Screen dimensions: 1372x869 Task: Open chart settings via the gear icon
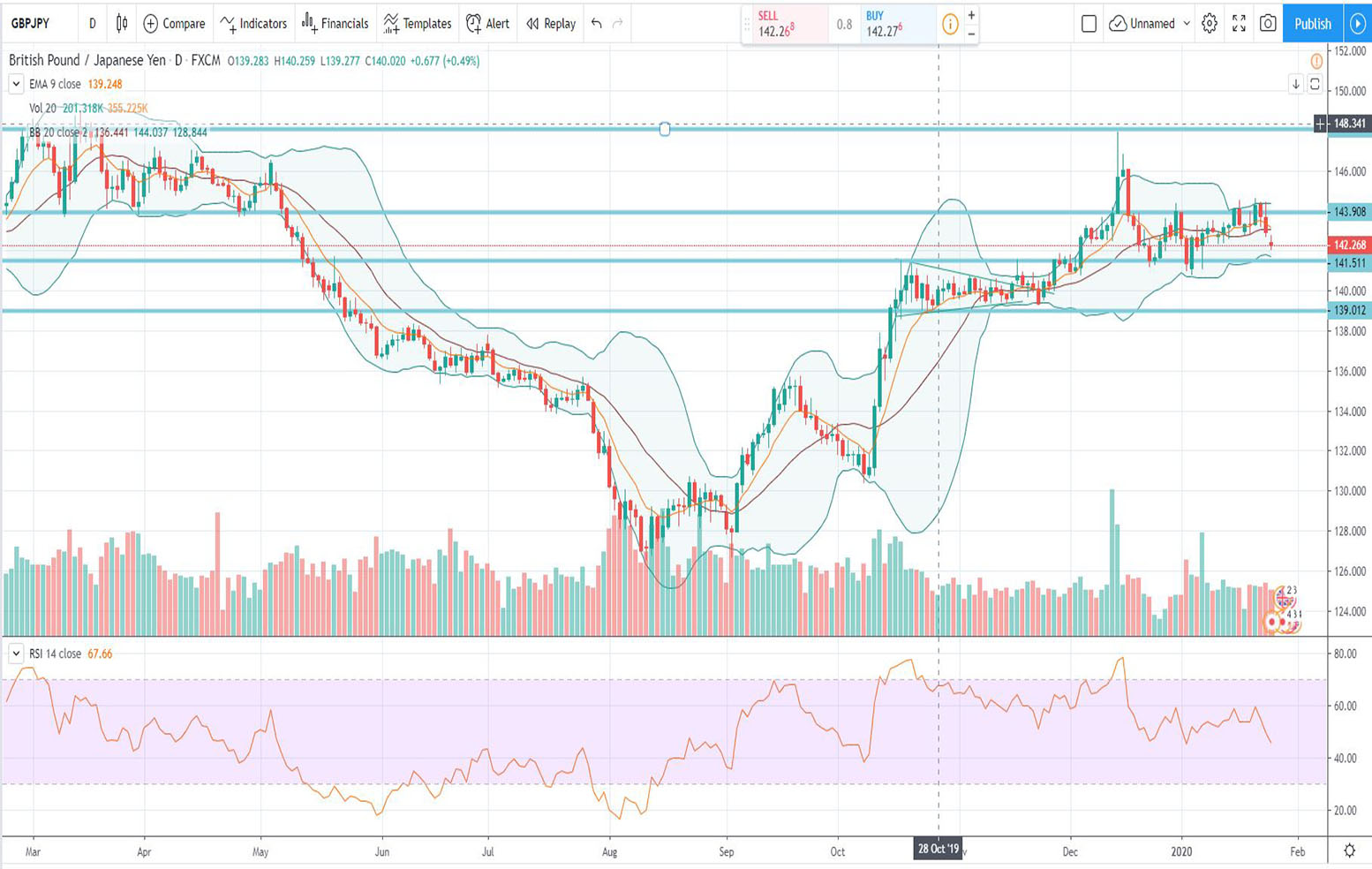pyautogui.click(x=1208, y=24)
